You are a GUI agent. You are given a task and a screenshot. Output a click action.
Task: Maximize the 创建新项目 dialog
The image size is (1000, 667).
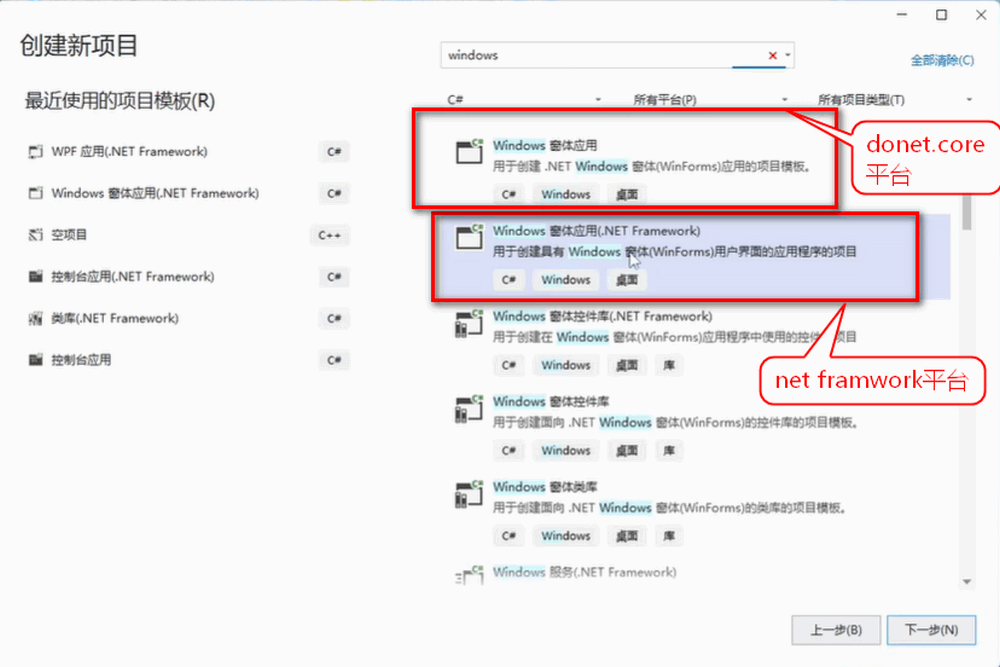pos(941,15)
